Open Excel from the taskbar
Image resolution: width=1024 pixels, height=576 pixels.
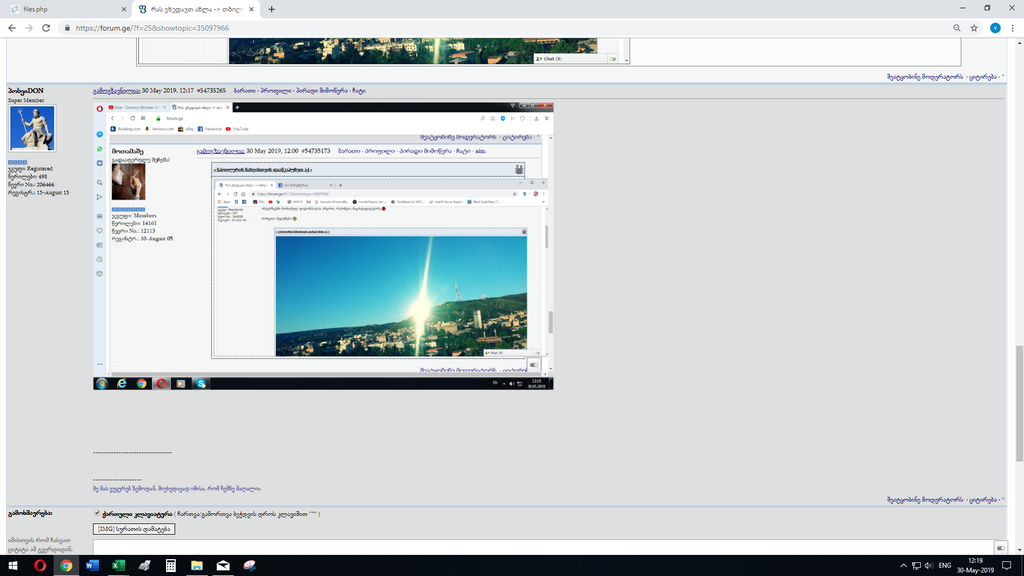(x=118, y=566)
